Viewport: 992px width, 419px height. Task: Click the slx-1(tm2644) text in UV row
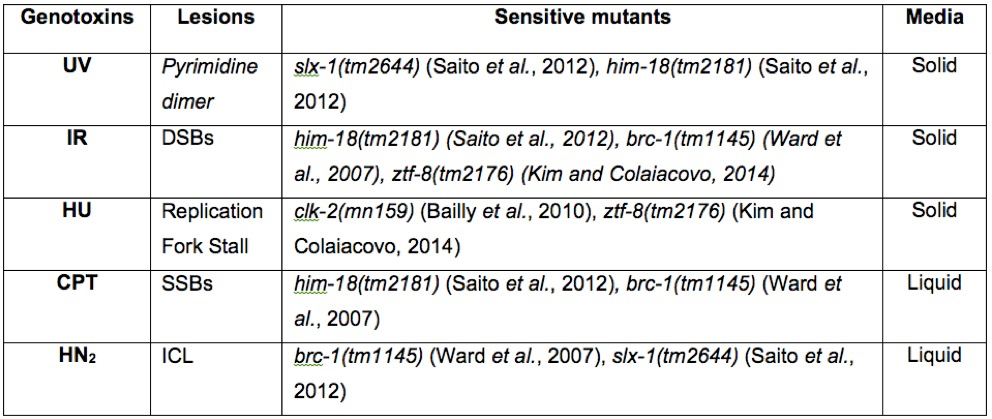click(357, 67)
